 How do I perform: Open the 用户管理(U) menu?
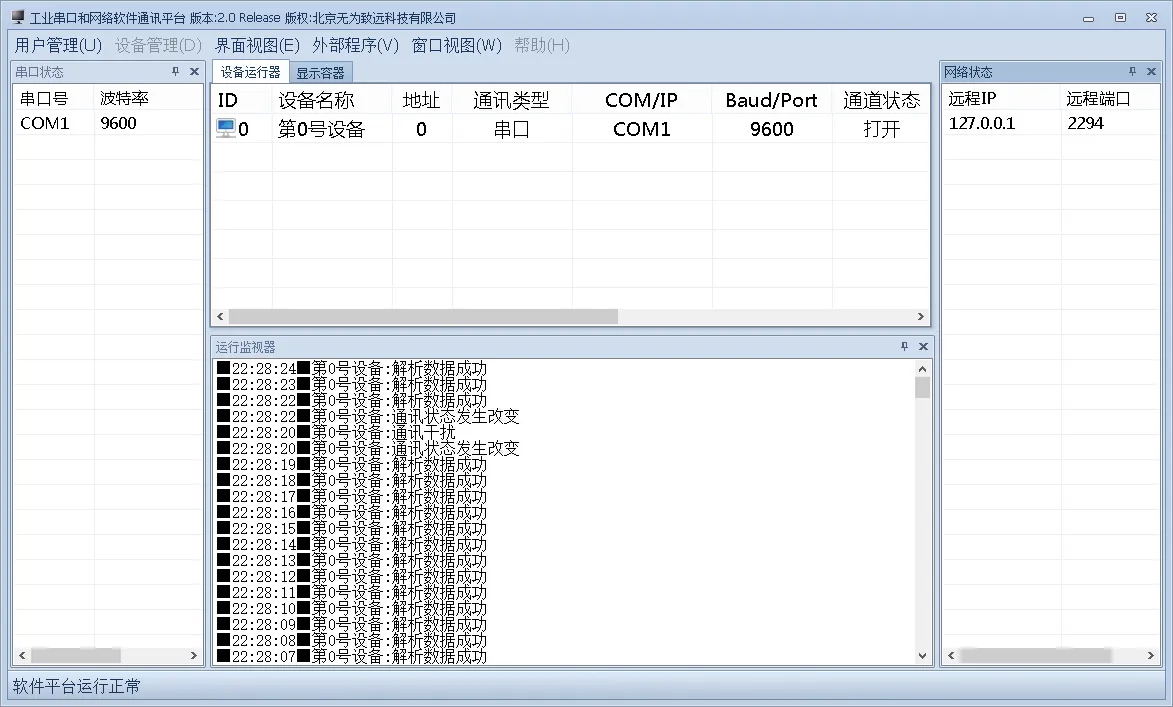[x=58, y=45]
